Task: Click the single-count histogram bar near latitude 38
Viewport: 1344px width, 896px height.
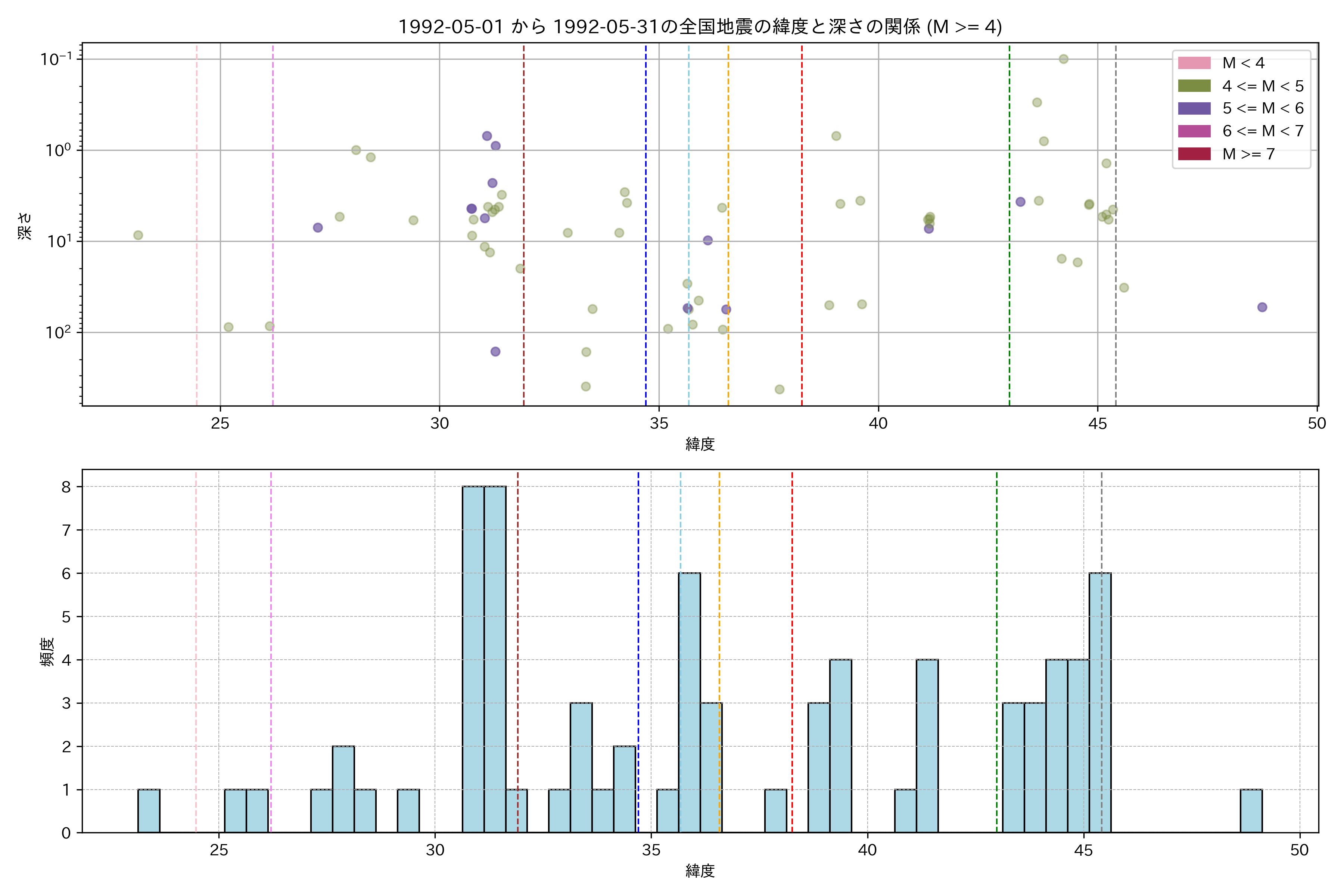Action: 775,811
